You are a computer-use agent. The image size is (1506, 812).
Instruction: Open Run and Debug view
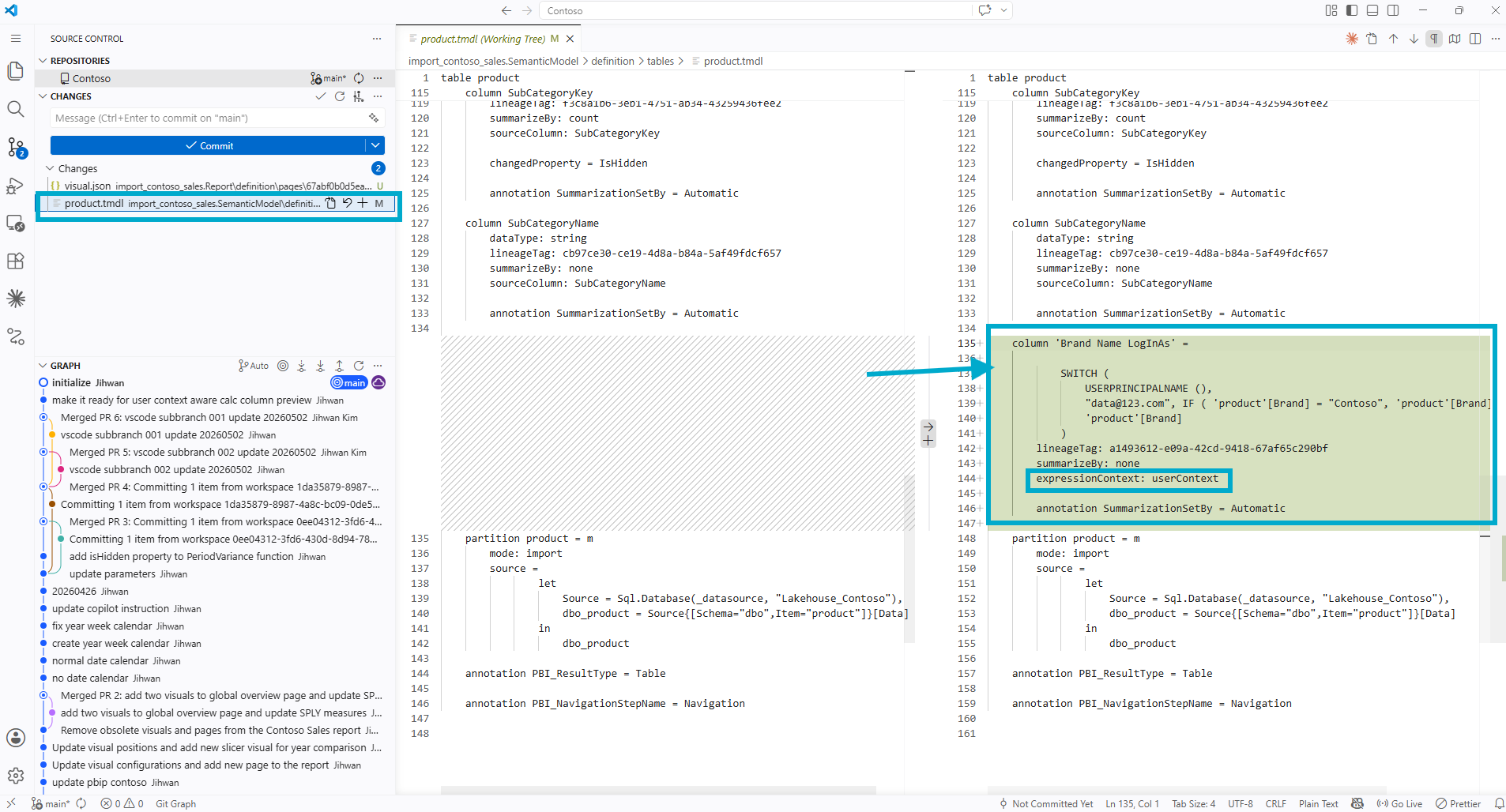[15, 186]
